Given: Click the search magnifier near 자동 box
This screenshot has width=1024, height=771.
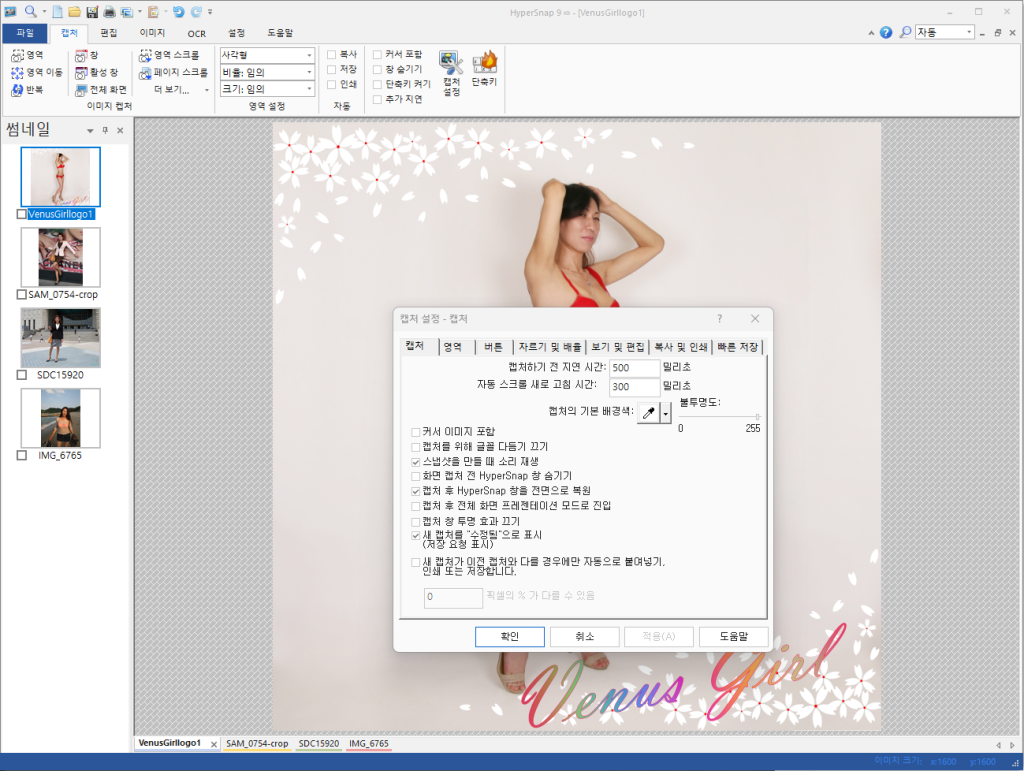Looking at the screenshot, I should pyautogui.click(x=905, y=32).
